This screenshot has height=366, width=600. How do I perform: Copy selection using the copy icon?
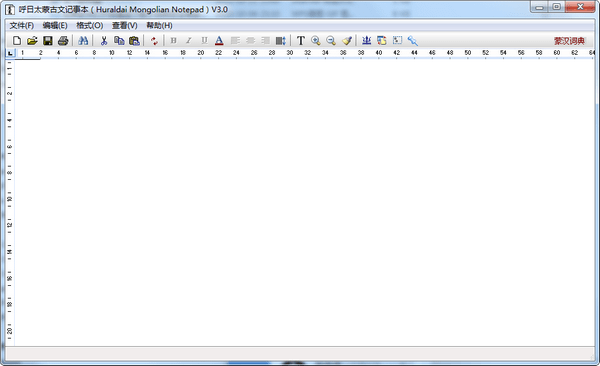pos(119,41)
